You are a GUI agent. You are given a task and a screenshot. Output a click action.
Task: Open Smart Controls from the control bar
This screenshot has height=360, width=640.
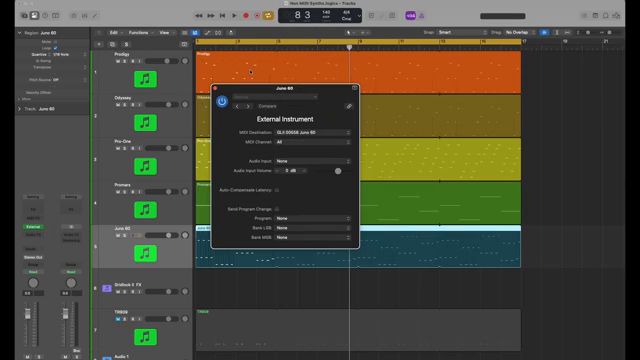coord(74,16)
